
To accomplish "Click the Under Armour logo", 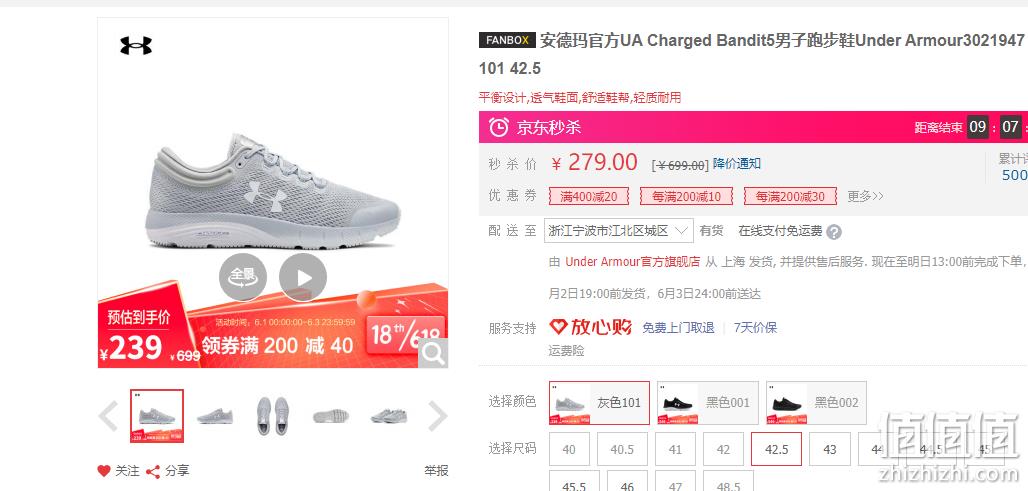I will (136, 46).
